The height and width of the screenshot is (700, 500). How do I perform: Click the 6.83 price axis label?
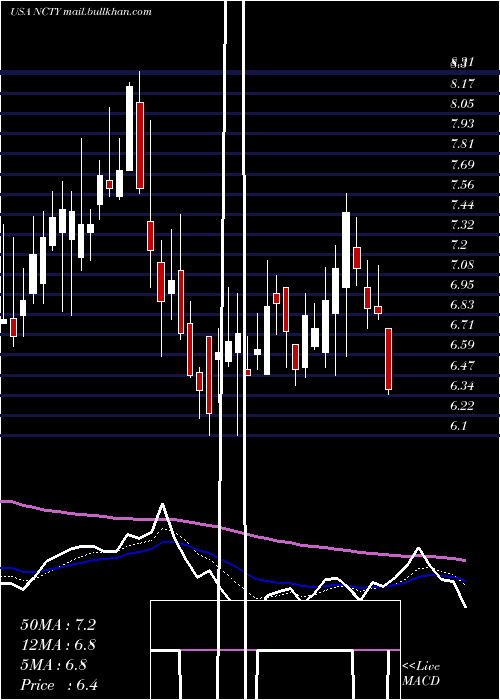(x=462, y=304)
